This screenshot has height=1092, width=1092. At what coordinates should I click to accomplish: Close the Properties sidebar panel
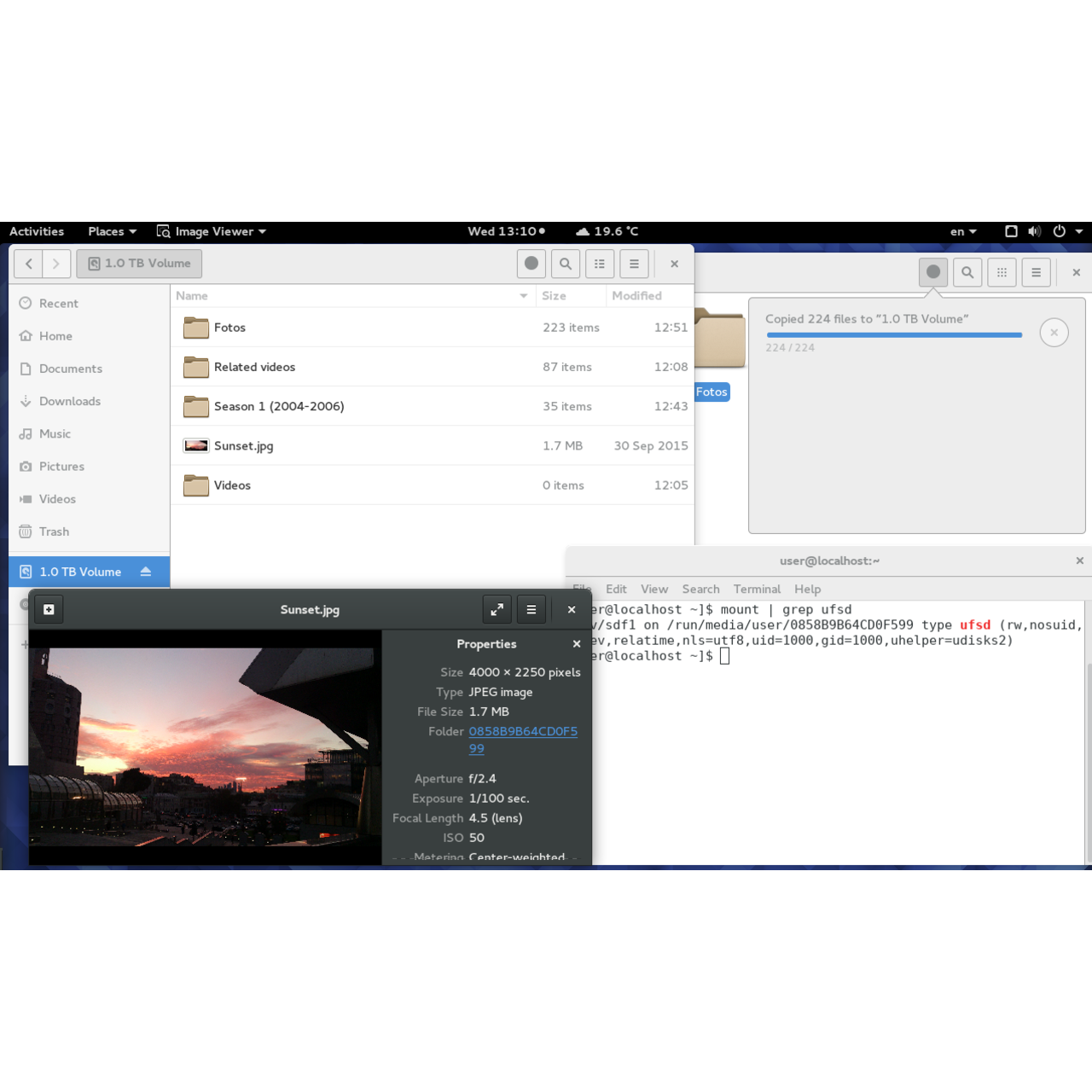coord(577,644)
